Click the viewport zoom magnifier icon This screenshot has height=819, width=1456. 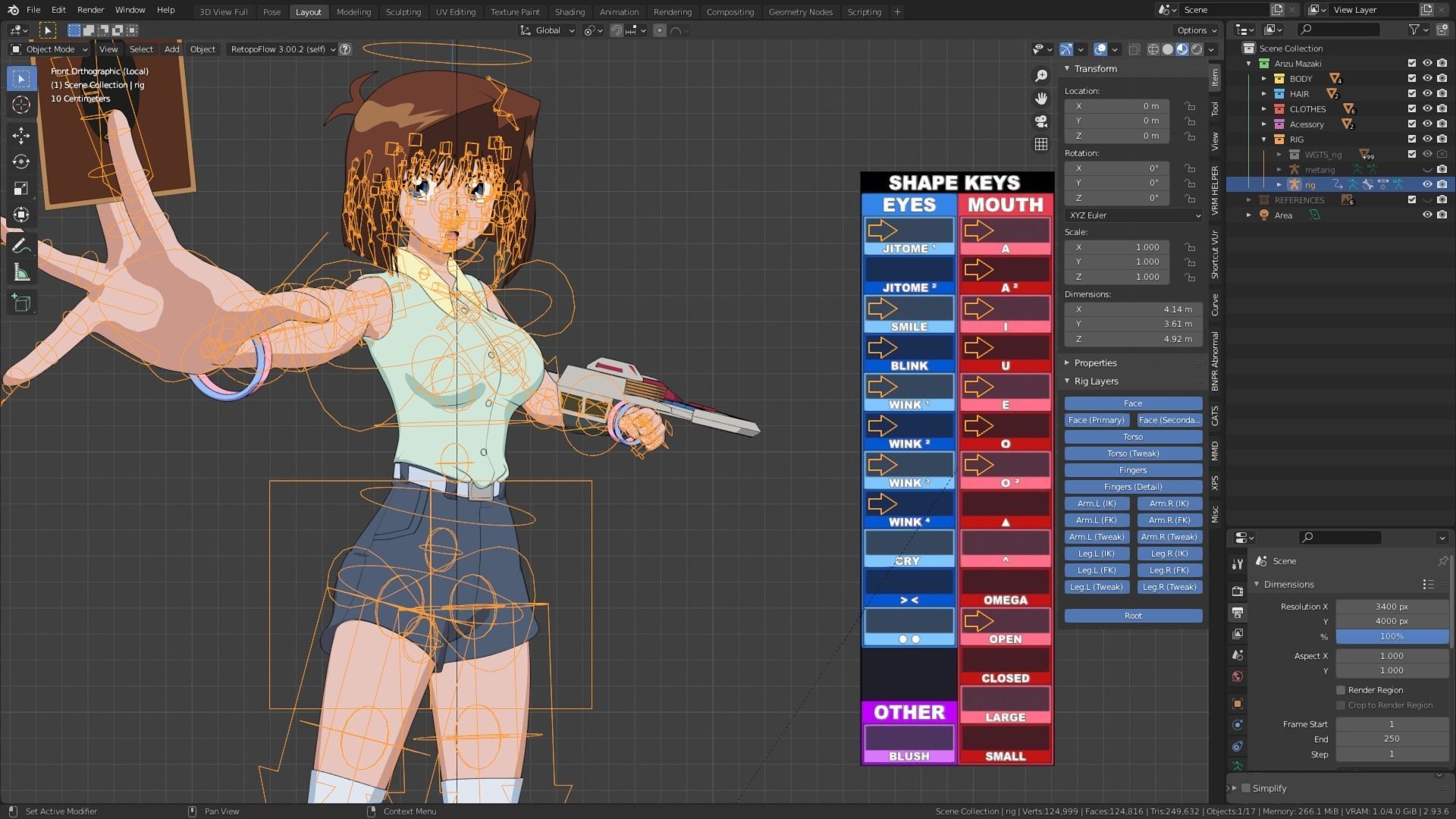coord(1041,76)
